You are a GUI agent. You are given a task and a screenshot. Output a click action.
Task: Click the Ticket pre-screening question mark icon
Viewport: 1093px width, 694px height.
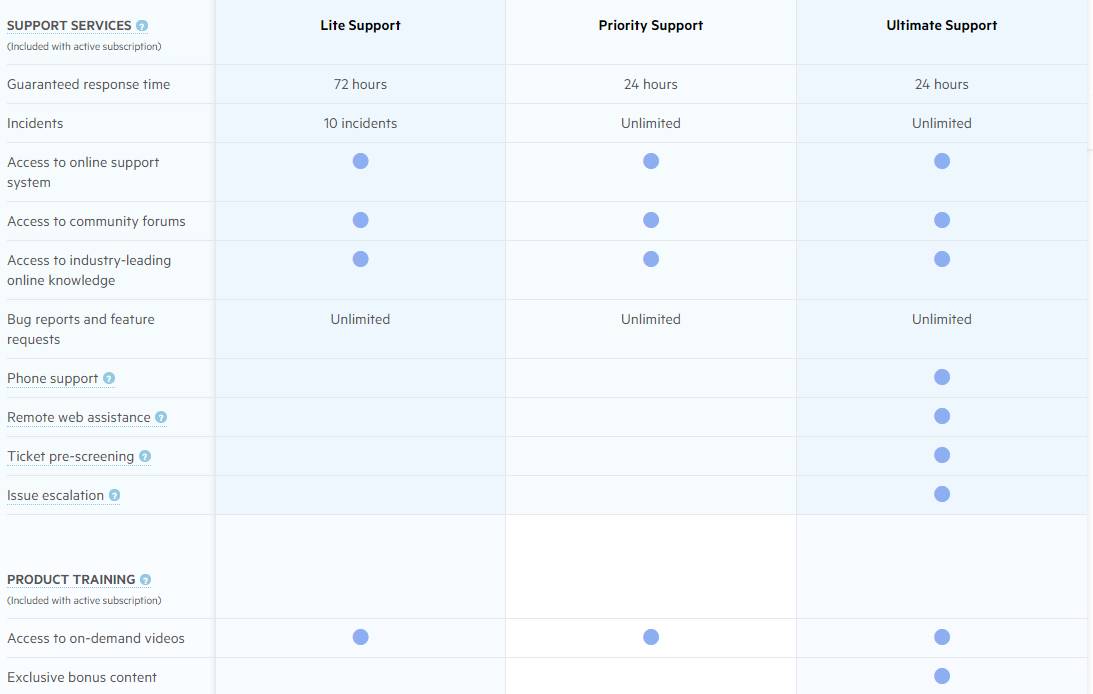145,457
